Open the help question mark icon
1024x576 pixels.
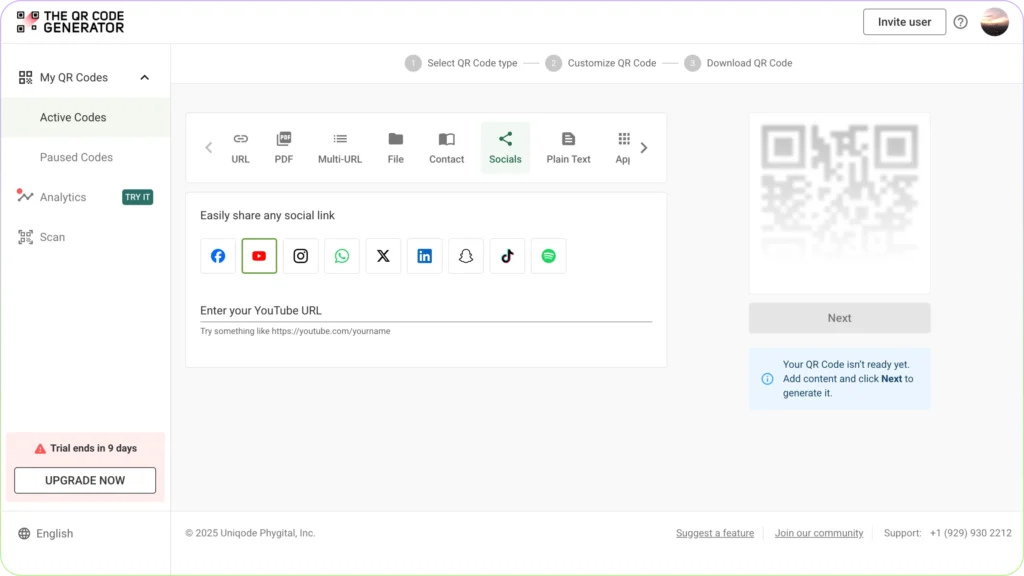960,21
